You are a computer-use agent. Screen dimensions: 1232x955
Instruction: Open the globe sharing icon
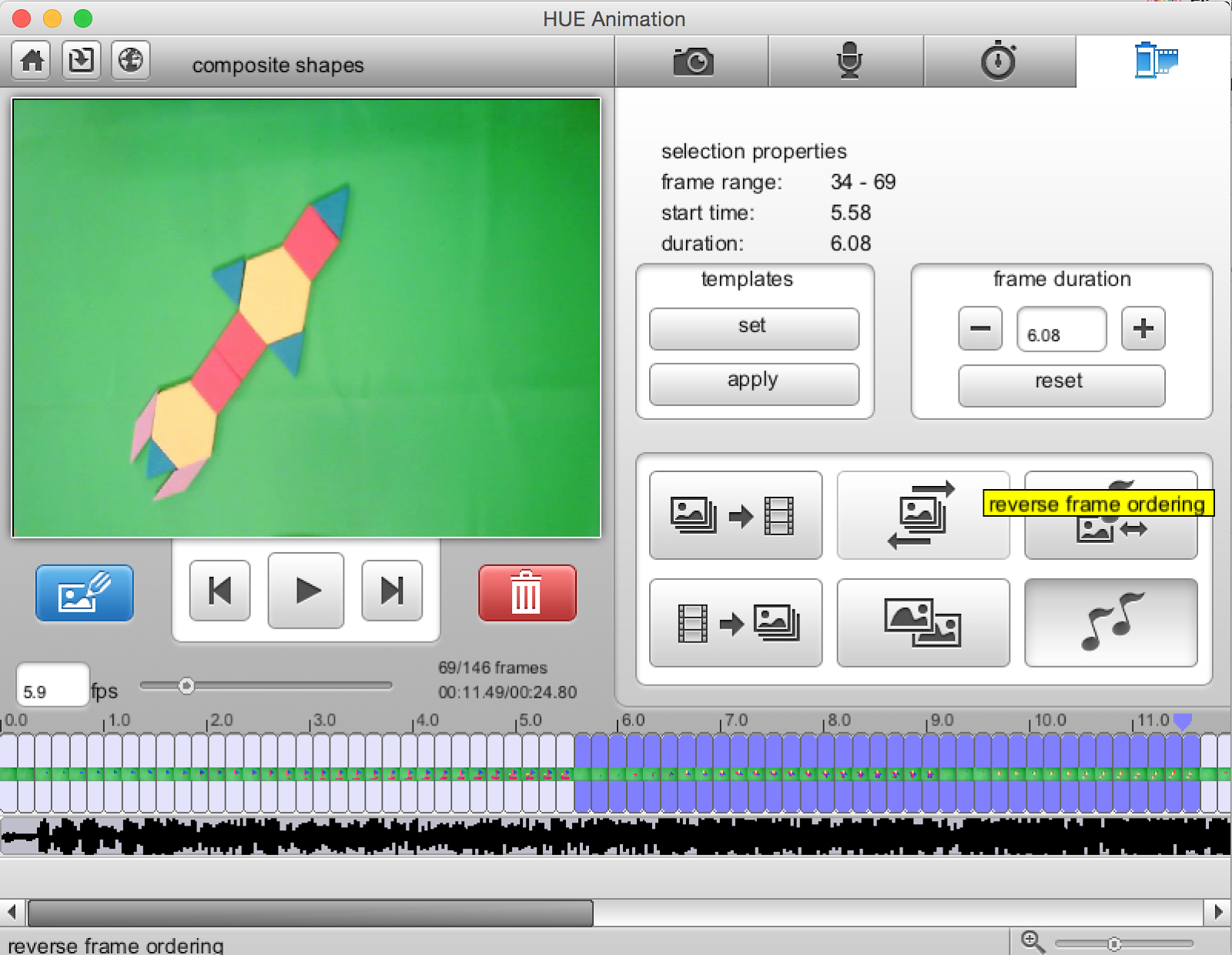click(130, 59)
